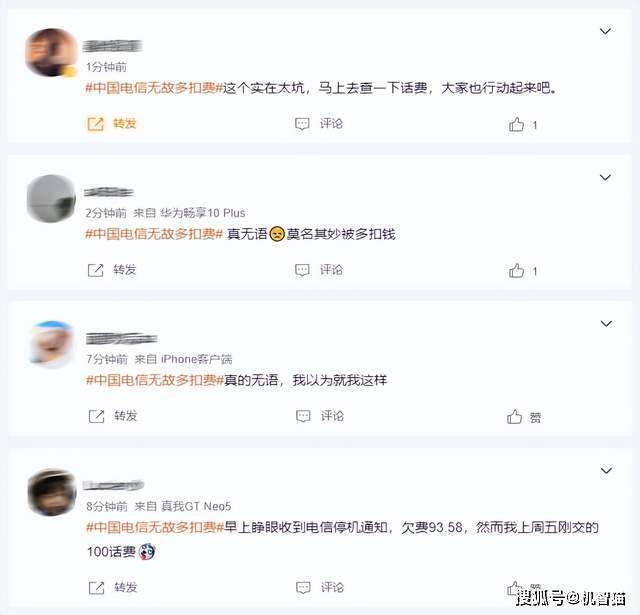This screenshot has width=640, height=615.
Task: Click repost icon on the 1分钟前 post
Action: click(x=96, y=124)
